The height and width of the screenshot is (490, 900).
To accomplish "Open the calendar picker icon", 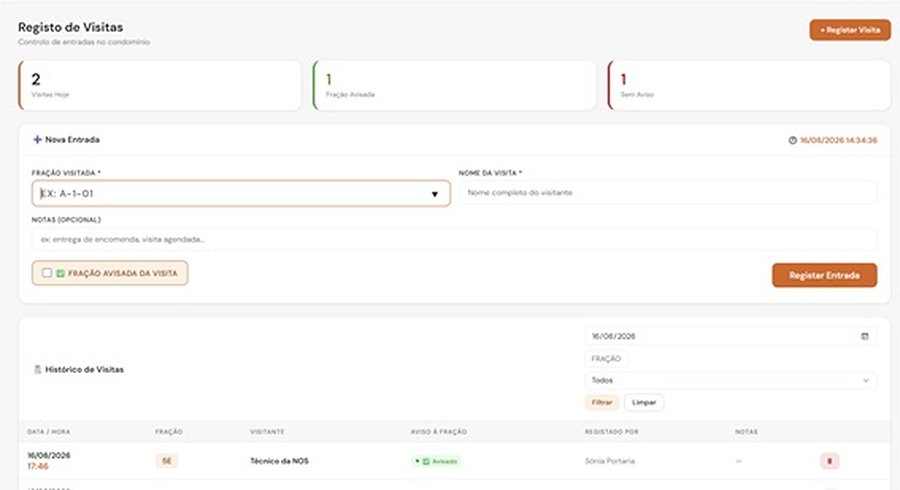I will (x=865, y=336).
